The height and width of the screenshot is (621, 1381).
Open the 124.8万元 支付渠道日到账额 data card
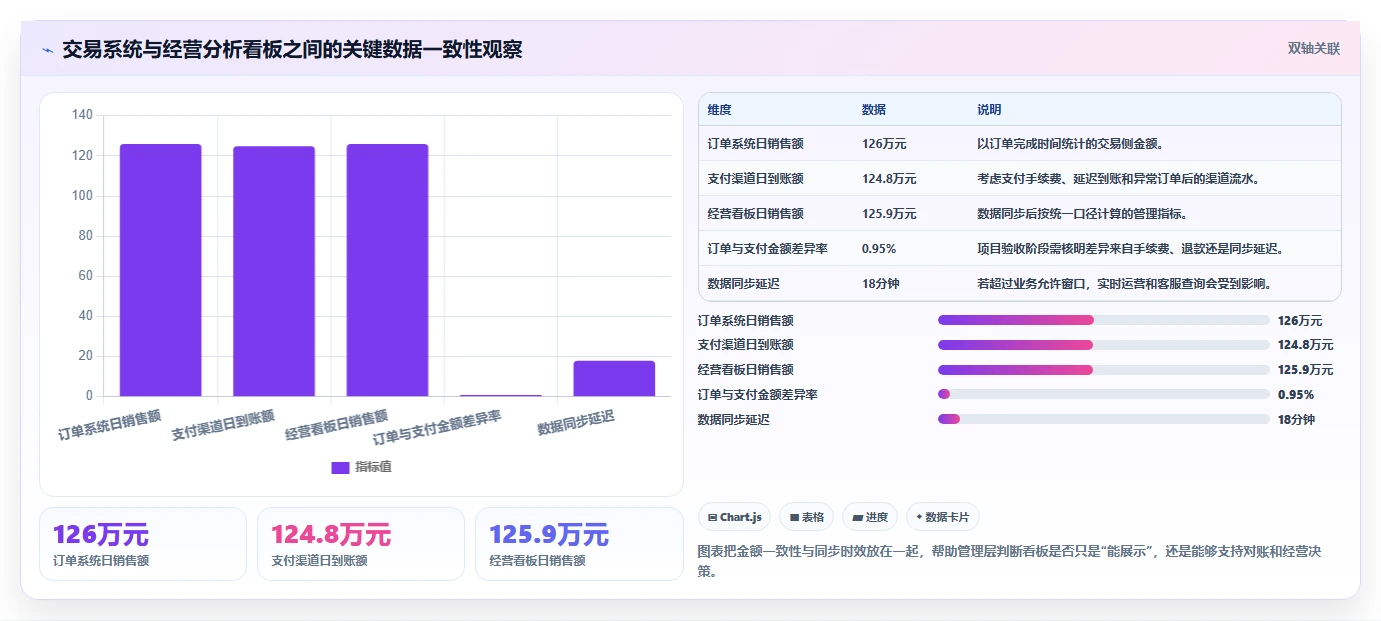pyautogui.click(x=361, y=544)
